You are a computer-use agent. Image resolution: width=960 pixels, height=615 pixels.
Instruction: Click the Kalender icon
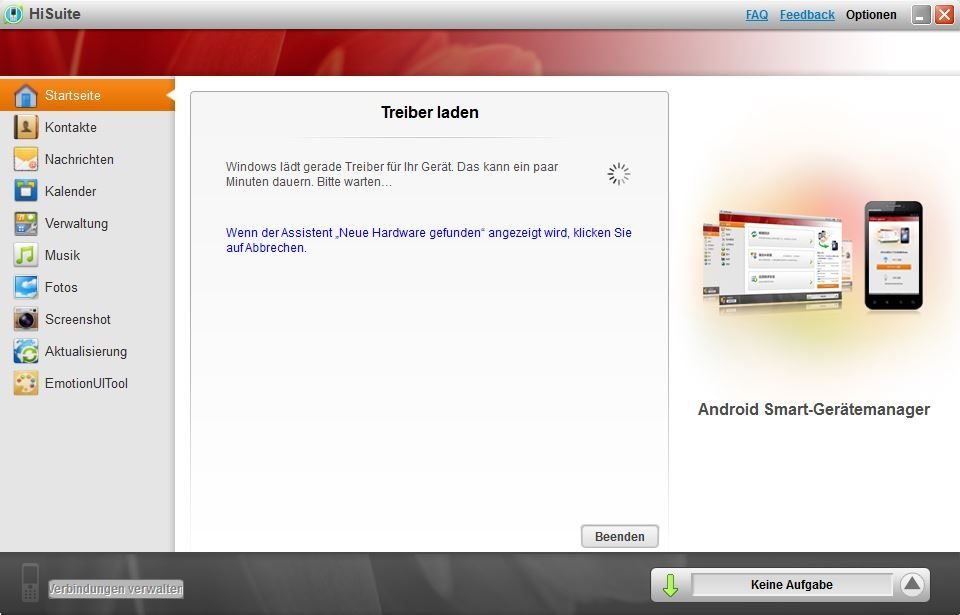pos(26,191)
